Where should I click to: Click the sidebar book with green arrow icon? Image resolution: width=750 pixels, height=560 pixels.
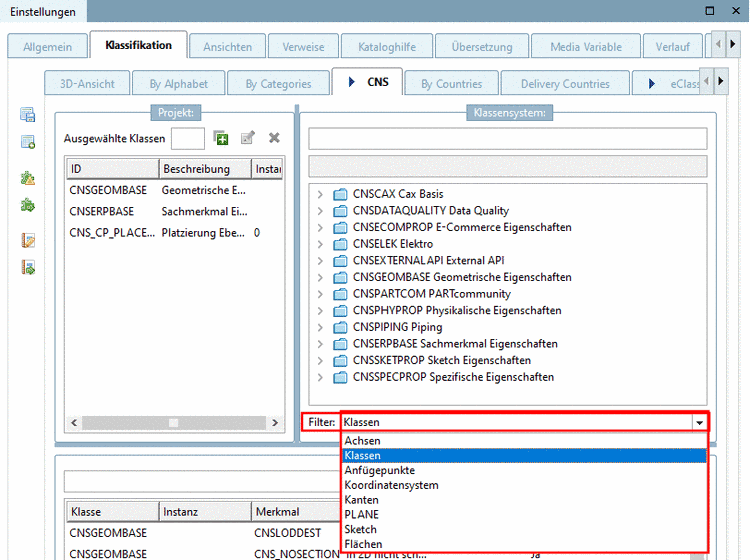[28, 267]
